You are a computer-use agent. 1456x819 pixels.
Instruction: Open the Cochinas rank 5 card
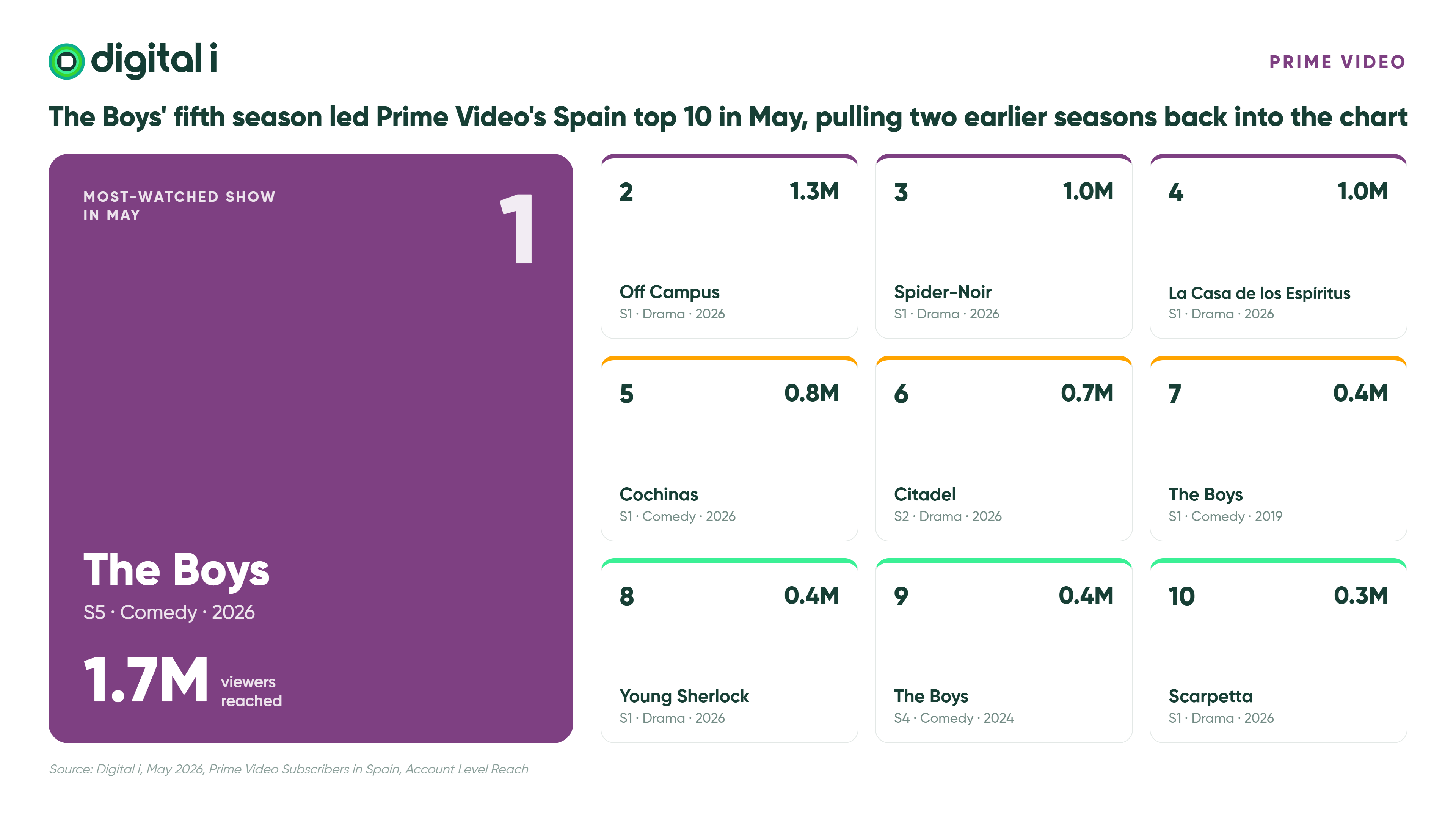click(729, 448)
